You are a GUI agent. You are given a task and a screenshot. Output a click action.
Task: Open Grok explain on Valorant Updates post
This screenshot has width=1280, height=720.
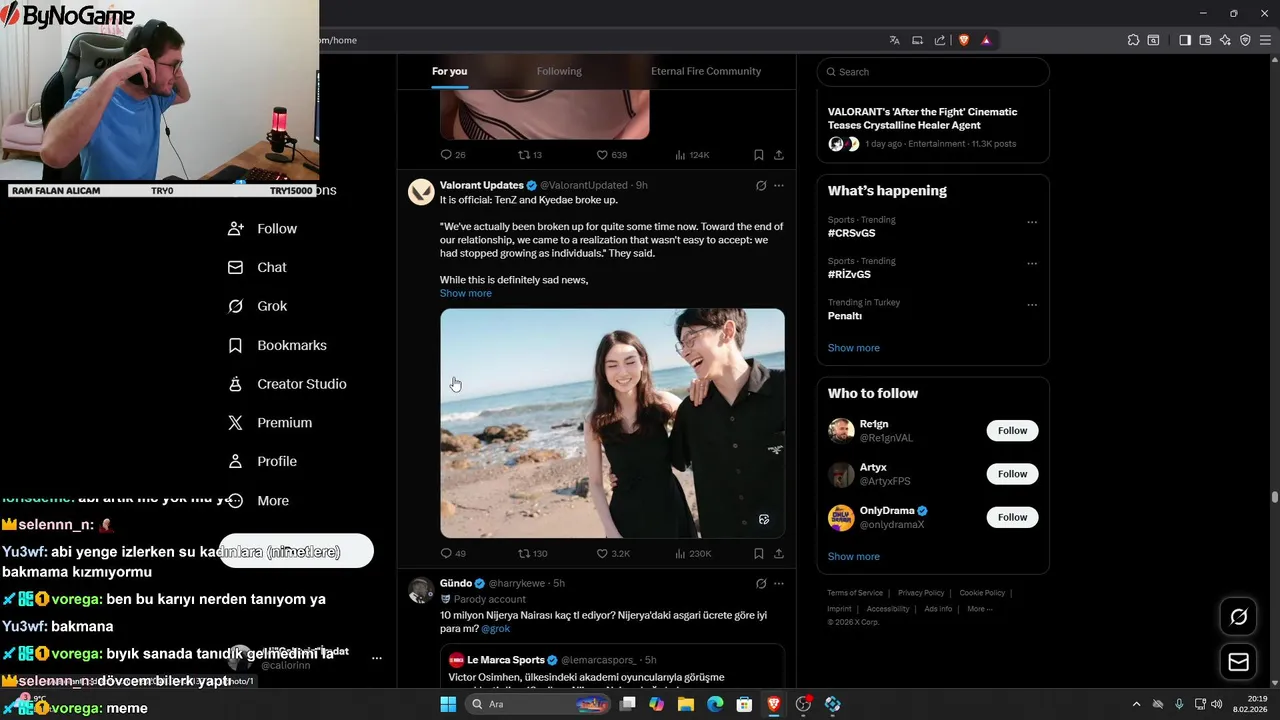coord(761,185)
